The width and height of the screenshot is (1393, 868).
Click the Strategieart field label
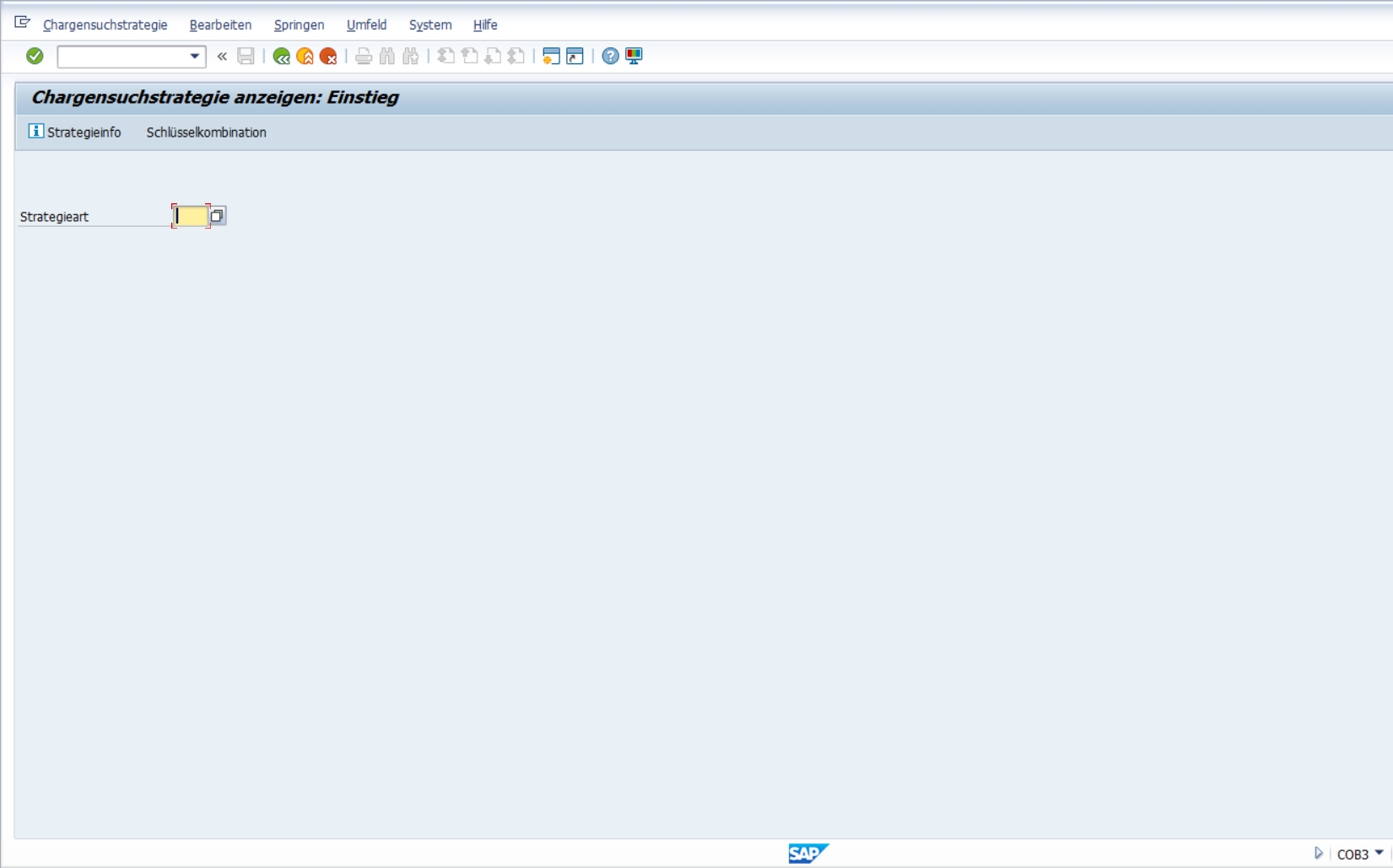[54, 217]
